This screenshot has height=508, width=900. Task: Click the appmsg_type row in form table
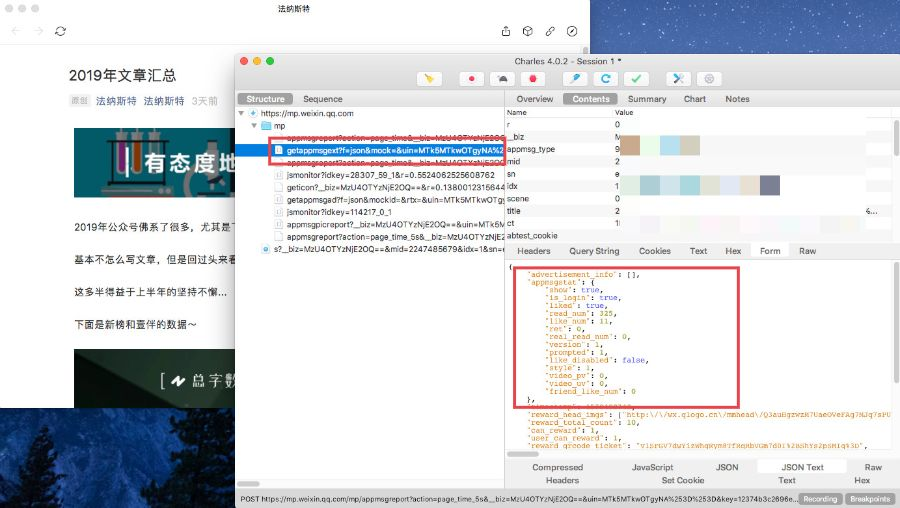[x=699, y=149]
